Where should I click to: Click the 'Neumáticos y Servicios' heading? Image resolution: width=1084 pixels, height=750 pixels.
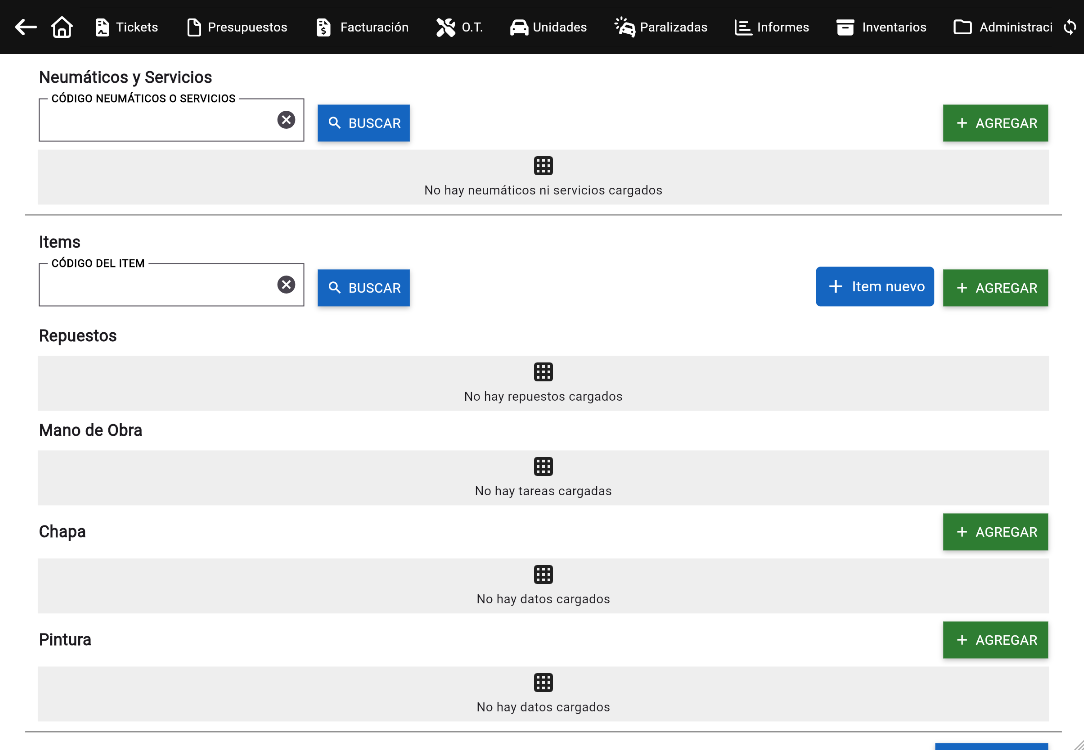pyautogui.click(x=125, y=77)
